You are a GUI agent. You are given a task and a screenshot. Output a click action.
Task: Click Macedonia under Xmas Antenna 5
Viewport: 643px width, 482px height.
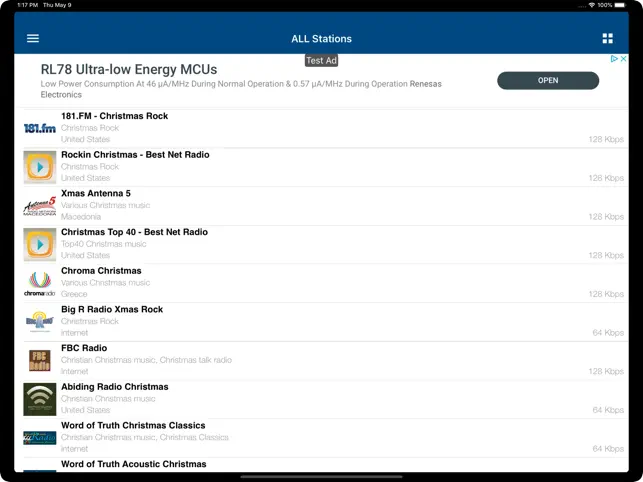point(81,217)
